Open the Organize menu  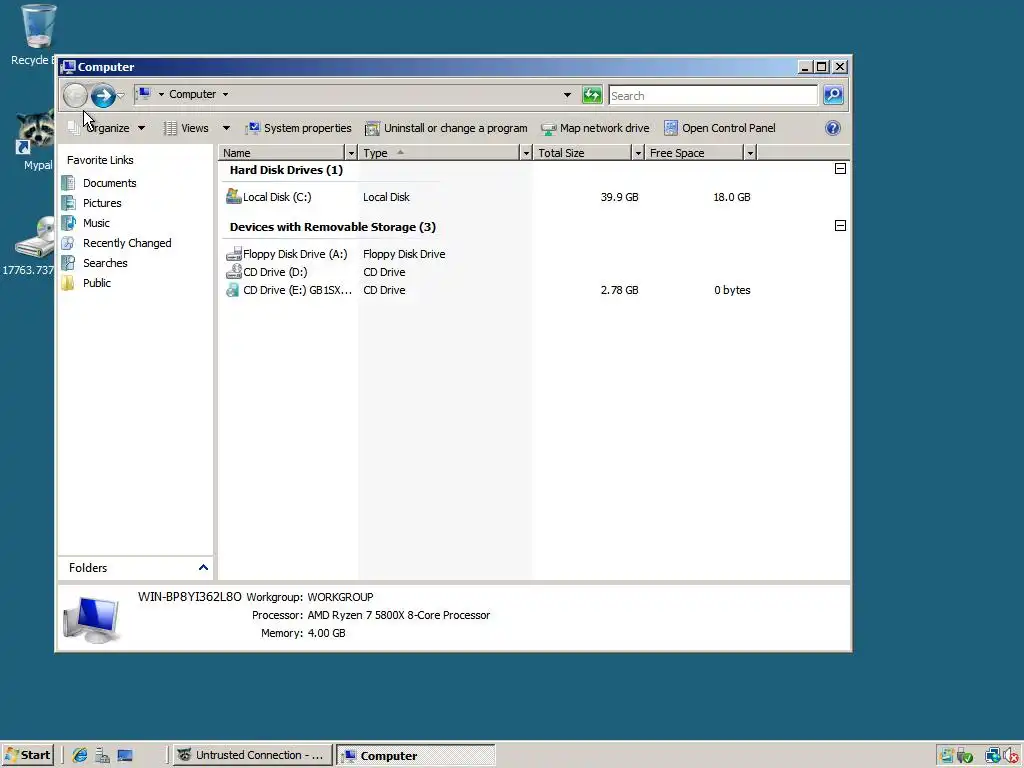coord(107,128)
